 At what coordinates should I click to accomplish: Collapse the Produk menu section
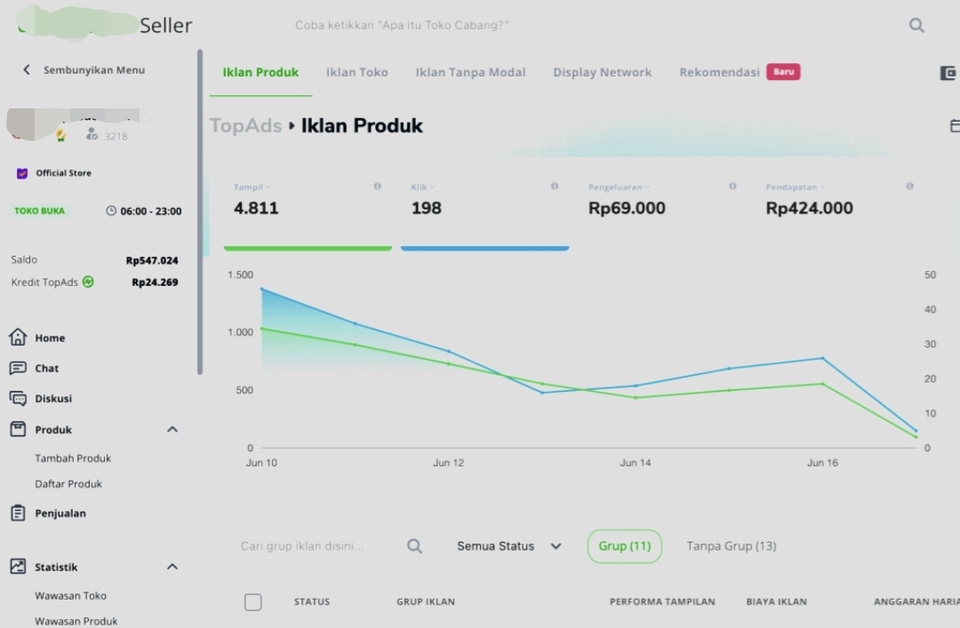(173, 430)
